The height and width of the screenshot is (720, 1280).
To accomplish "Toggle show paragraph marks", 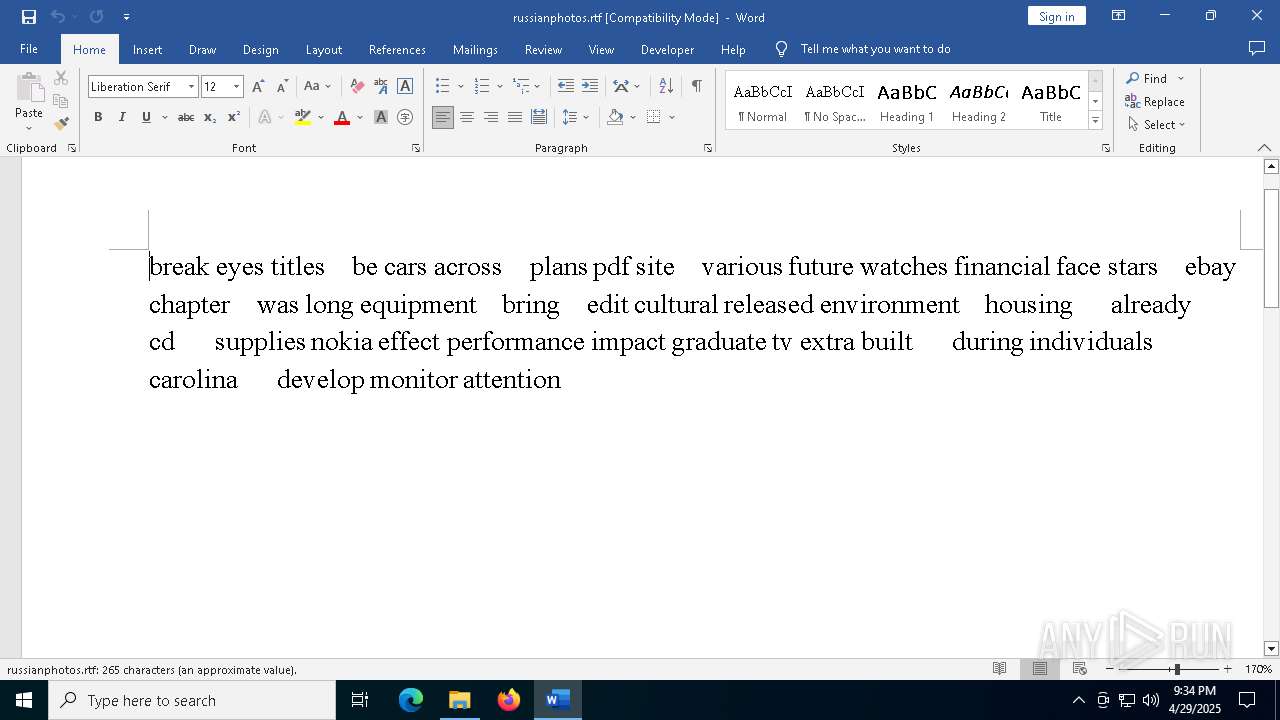I will (696, 87).
